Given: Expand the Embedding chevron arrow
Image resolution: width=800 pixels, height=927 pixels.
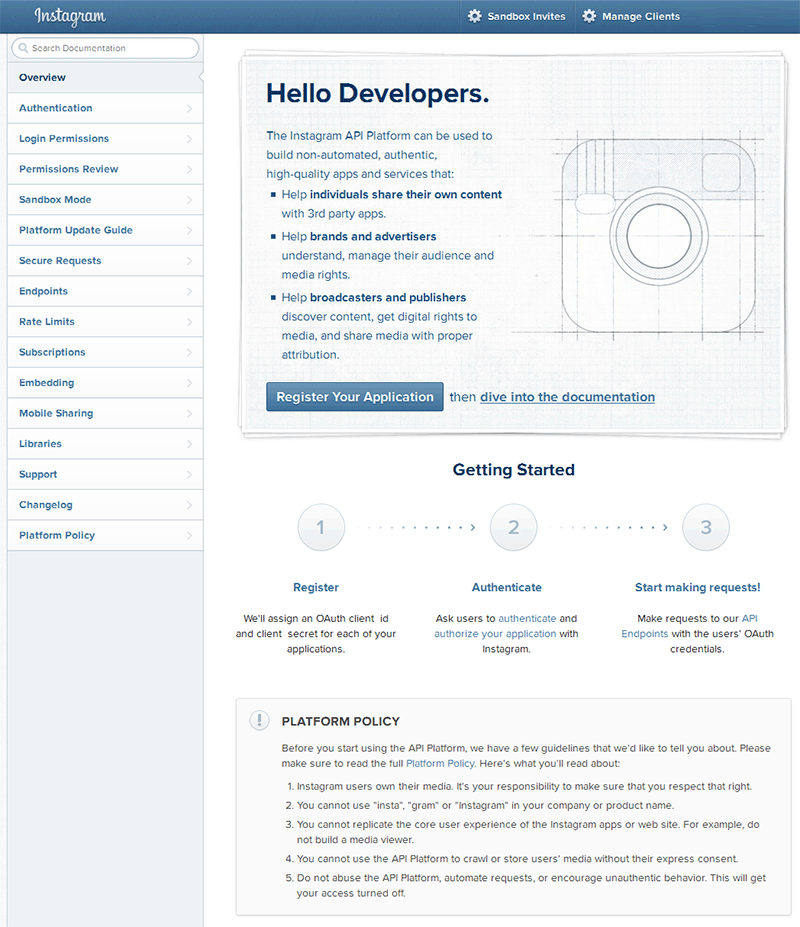Looking at the screenshot, I should tap(189, 383).
